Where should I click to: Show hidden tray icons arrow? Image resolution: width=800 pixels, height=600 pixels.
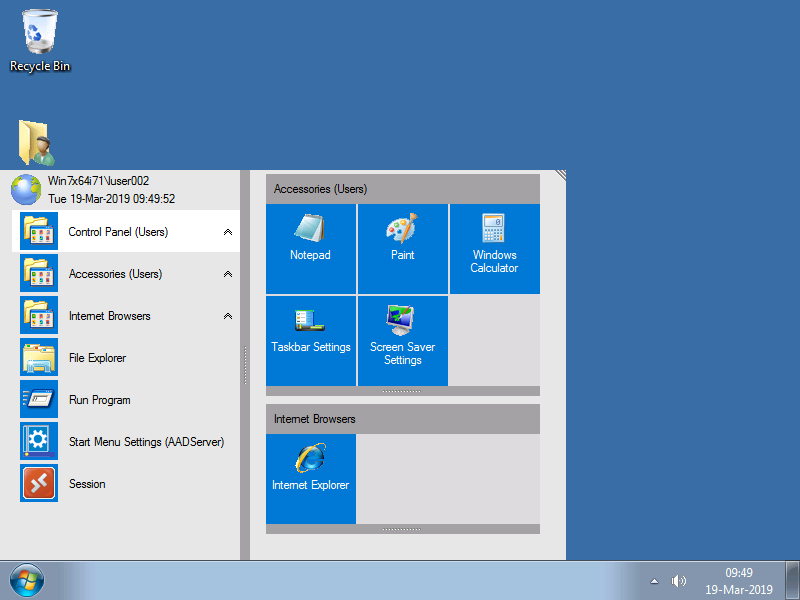(x=654, y=581)
